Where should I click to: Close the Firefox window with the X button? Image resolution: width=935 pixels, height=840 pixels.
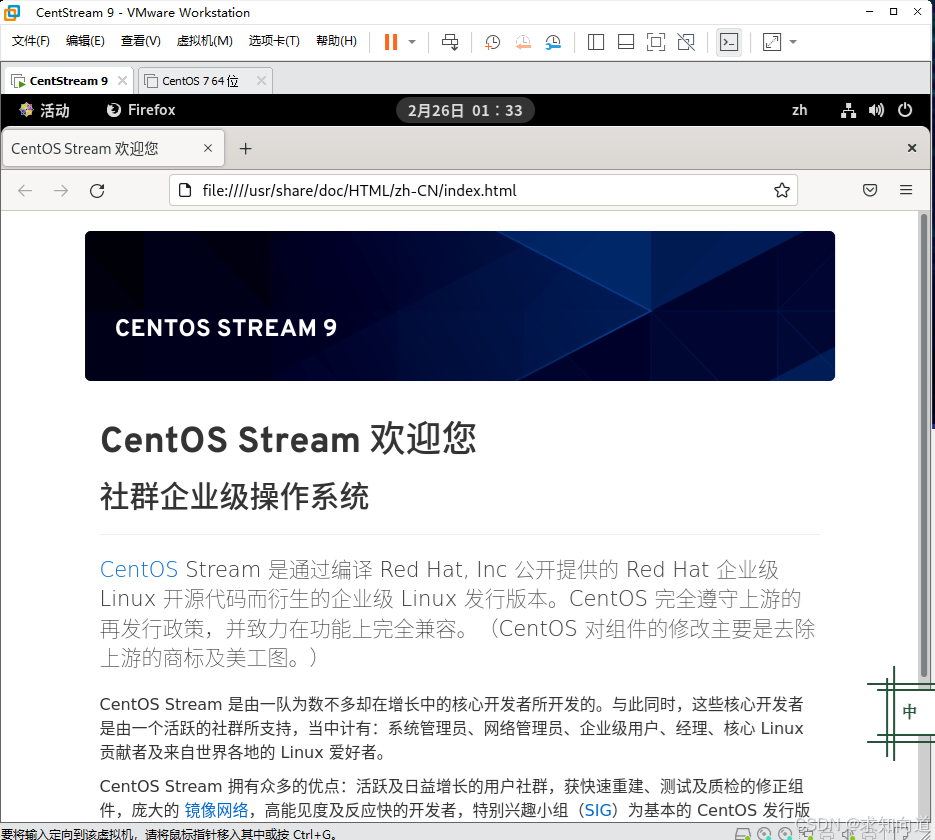pyautogui.click(x=912, y=148)
